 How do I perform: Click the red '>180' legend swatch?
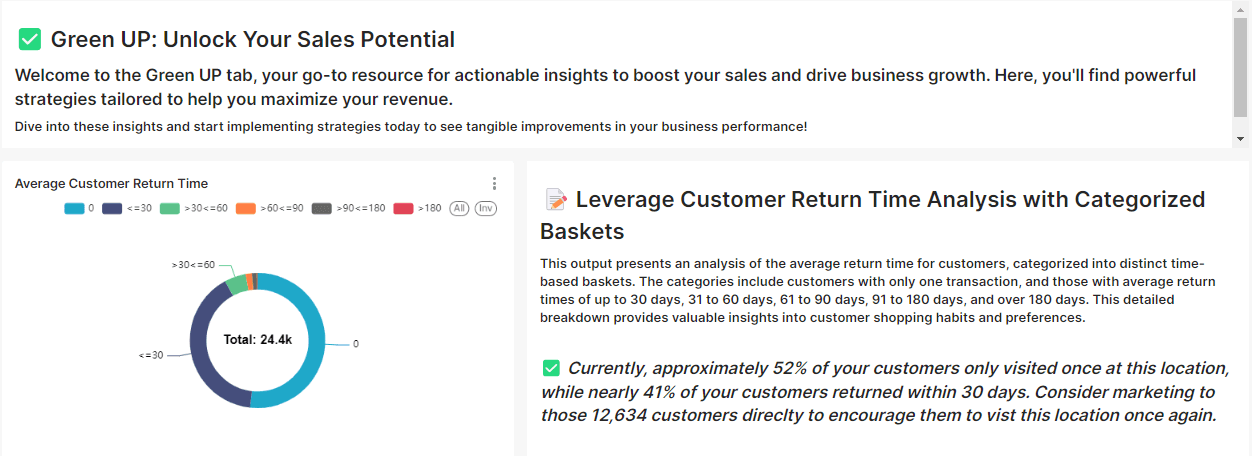(x=404, y=208)
